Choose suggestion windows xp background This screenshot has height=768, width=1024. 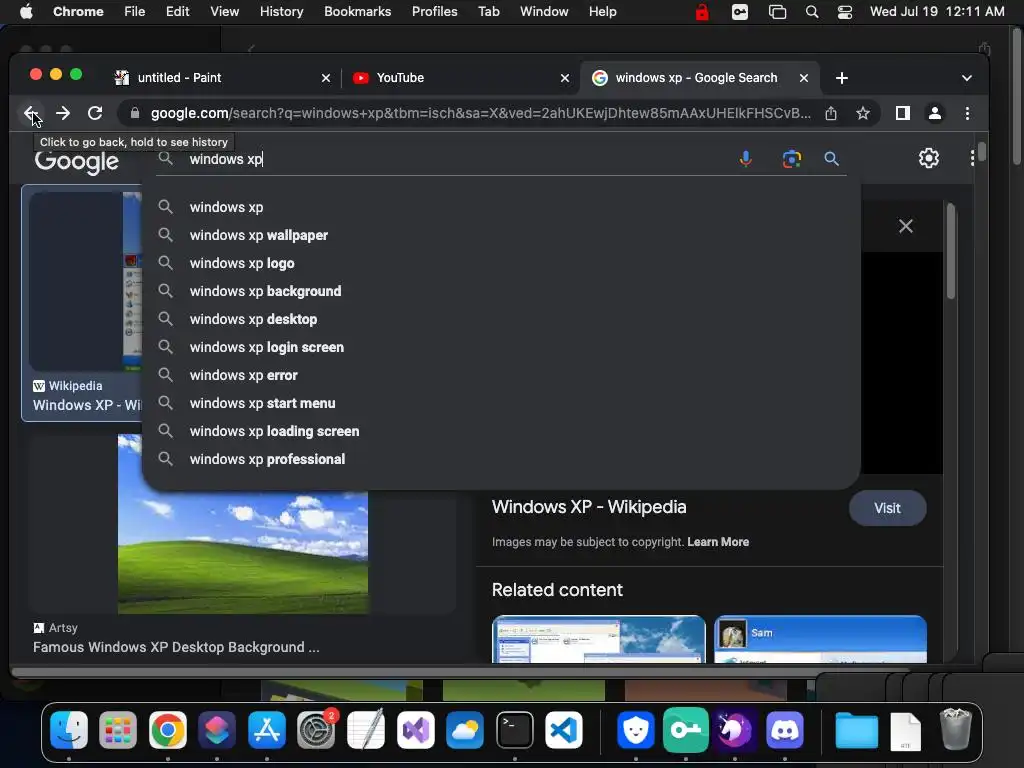tap(265, 291)
